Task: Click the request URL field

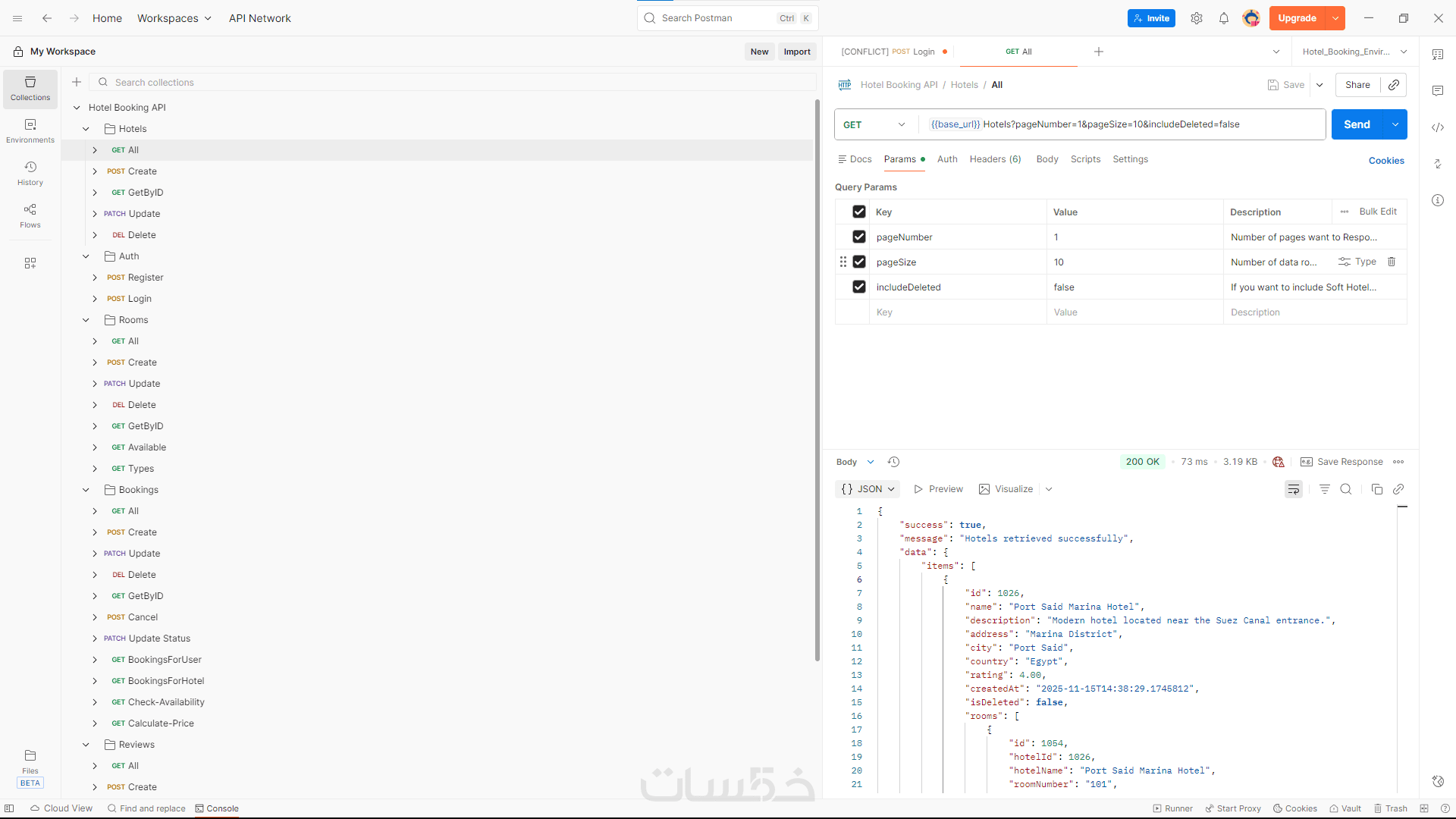Action: tap(1122, 124)
